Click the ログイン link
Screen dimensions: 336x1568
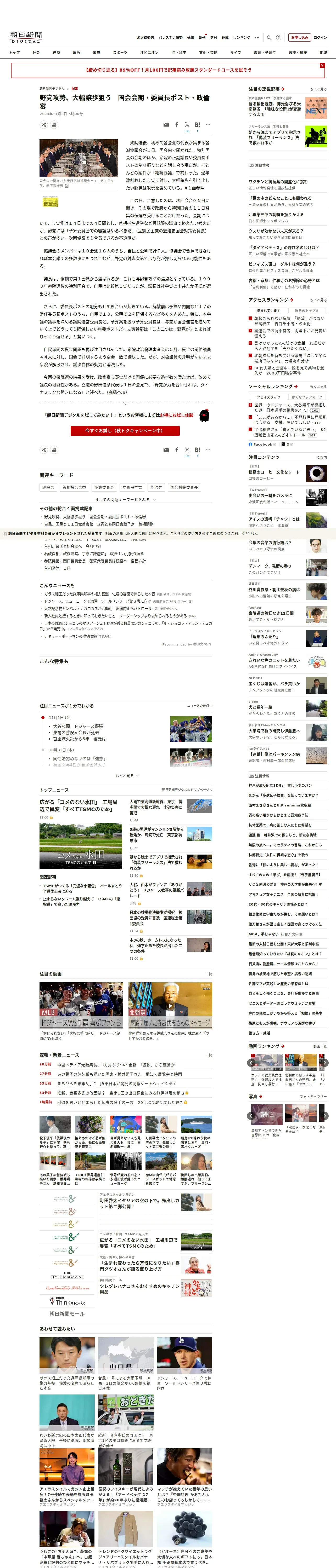point(320,38)
